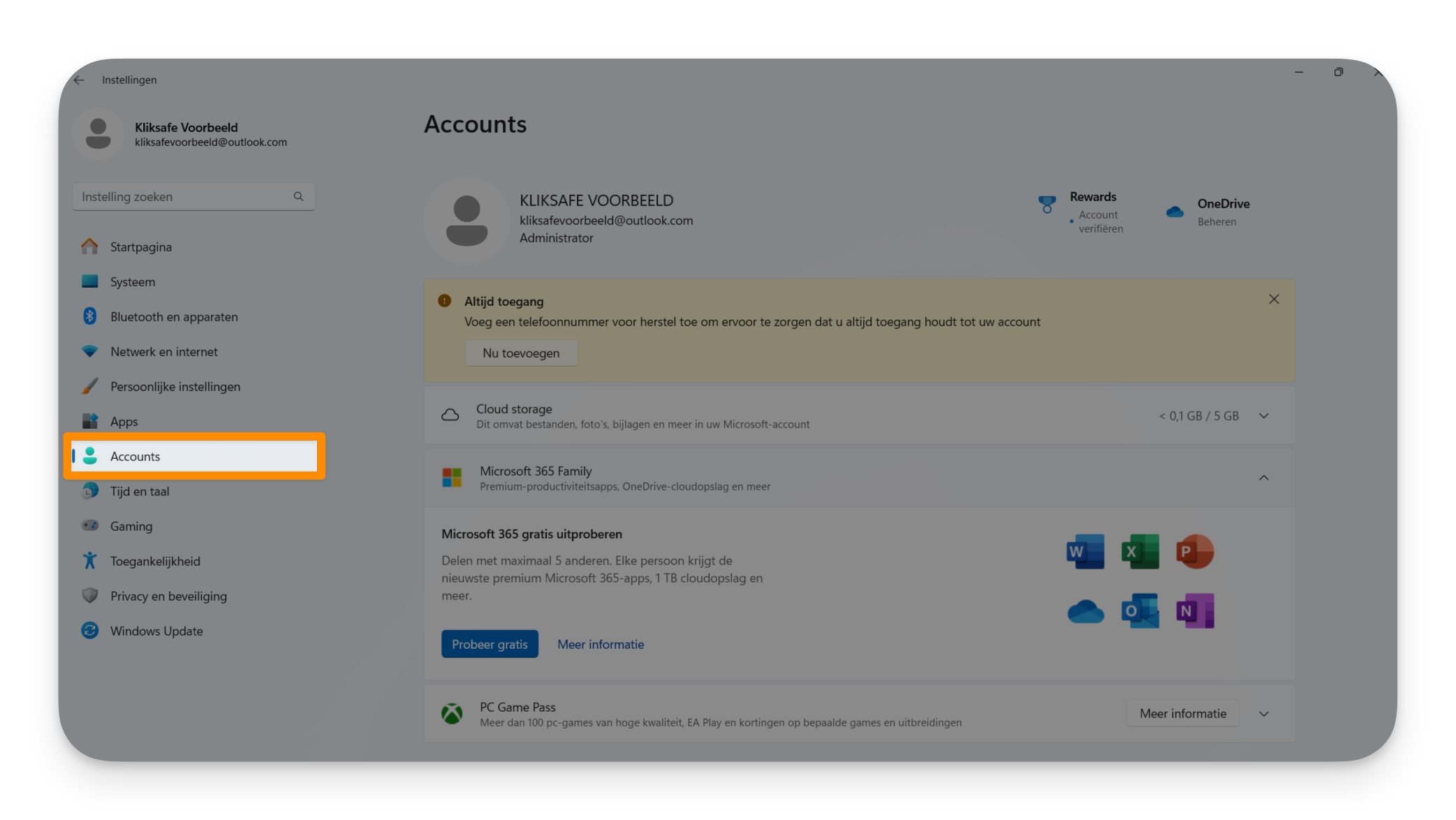This screenshot has width=1456, height=820.
Task: Click the Word app icon
Action: (1085, 552)
